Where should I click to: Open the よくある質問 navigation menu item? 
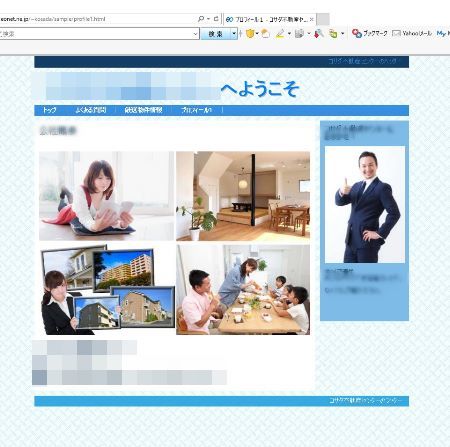tap(91, 110)
